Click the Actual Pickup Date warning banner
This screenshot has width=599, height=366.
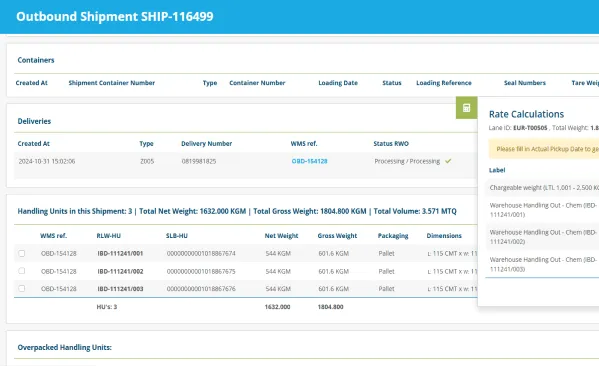(x=544, y=149)
